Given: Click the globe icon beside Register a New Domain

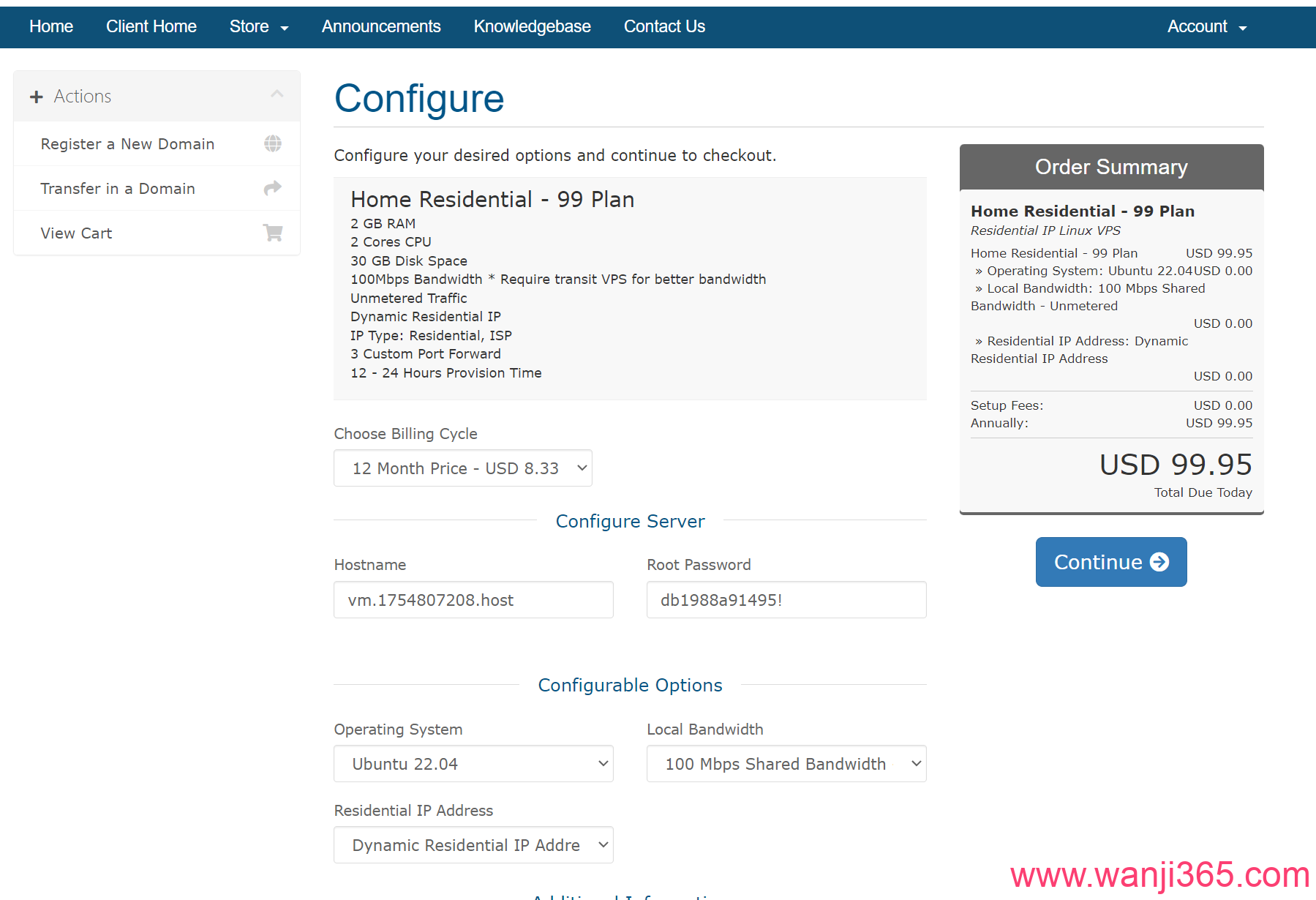Looking at the screenshot, I should pyautogui.click(x=272, y=143).
